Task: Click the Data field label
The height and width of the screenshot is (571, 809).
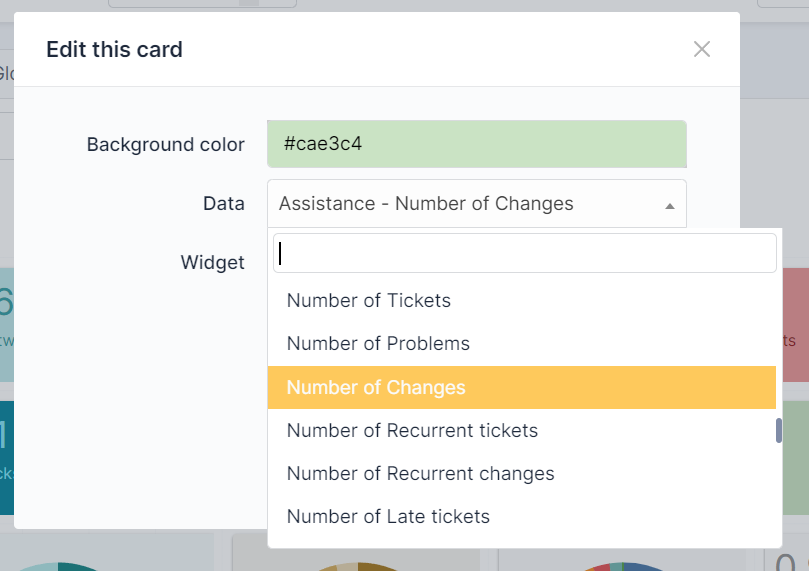Action: (x=223, y=204)
